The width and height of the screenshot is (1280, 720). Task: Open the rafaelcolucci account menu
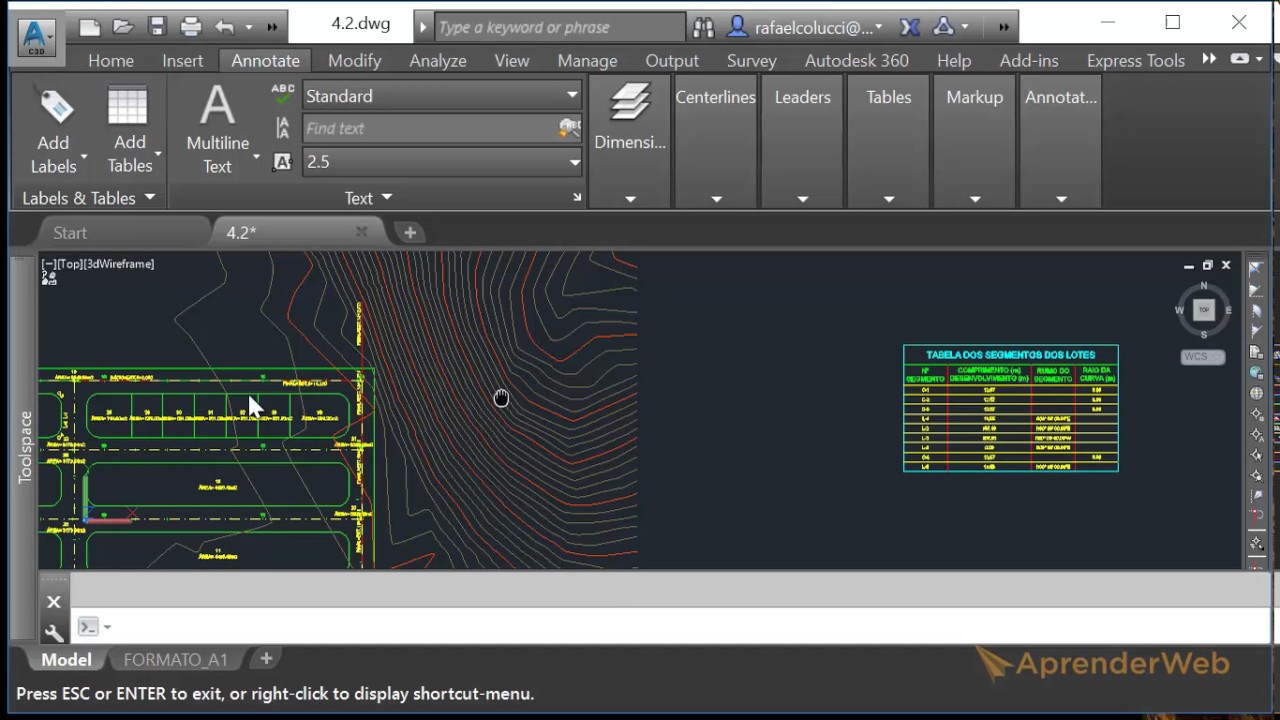click(x=806, y=27)
